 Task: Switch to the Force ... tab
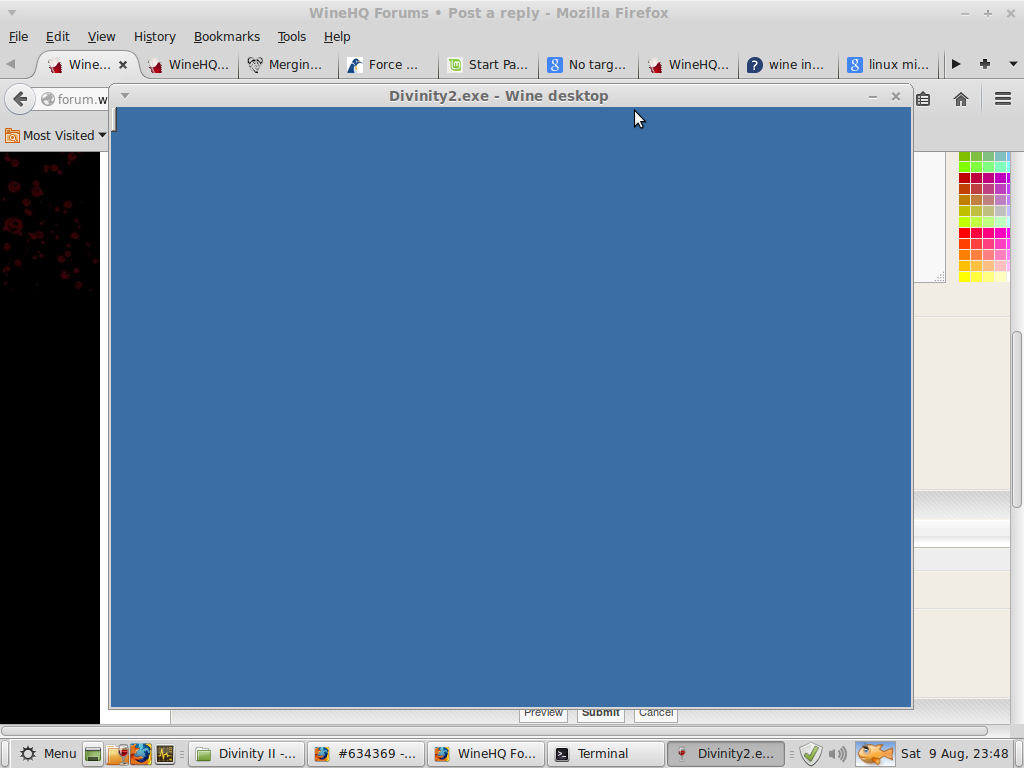[389, 65]
